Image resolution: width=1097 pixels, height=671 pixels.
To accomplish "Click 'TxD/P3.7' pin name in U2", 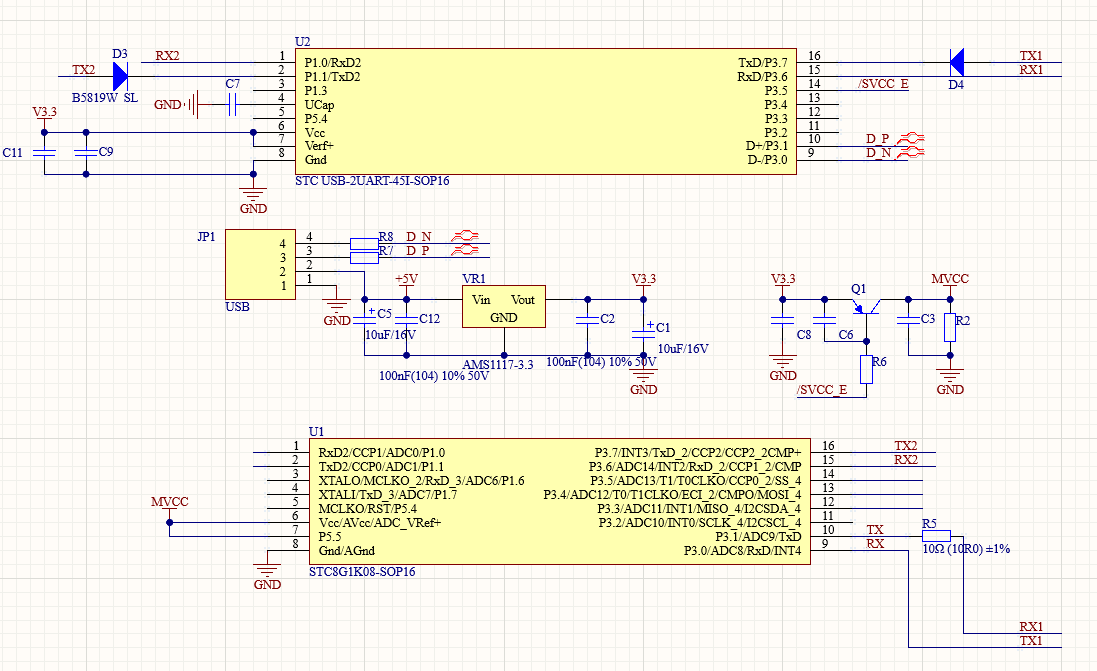I will [x=763, y=63].
